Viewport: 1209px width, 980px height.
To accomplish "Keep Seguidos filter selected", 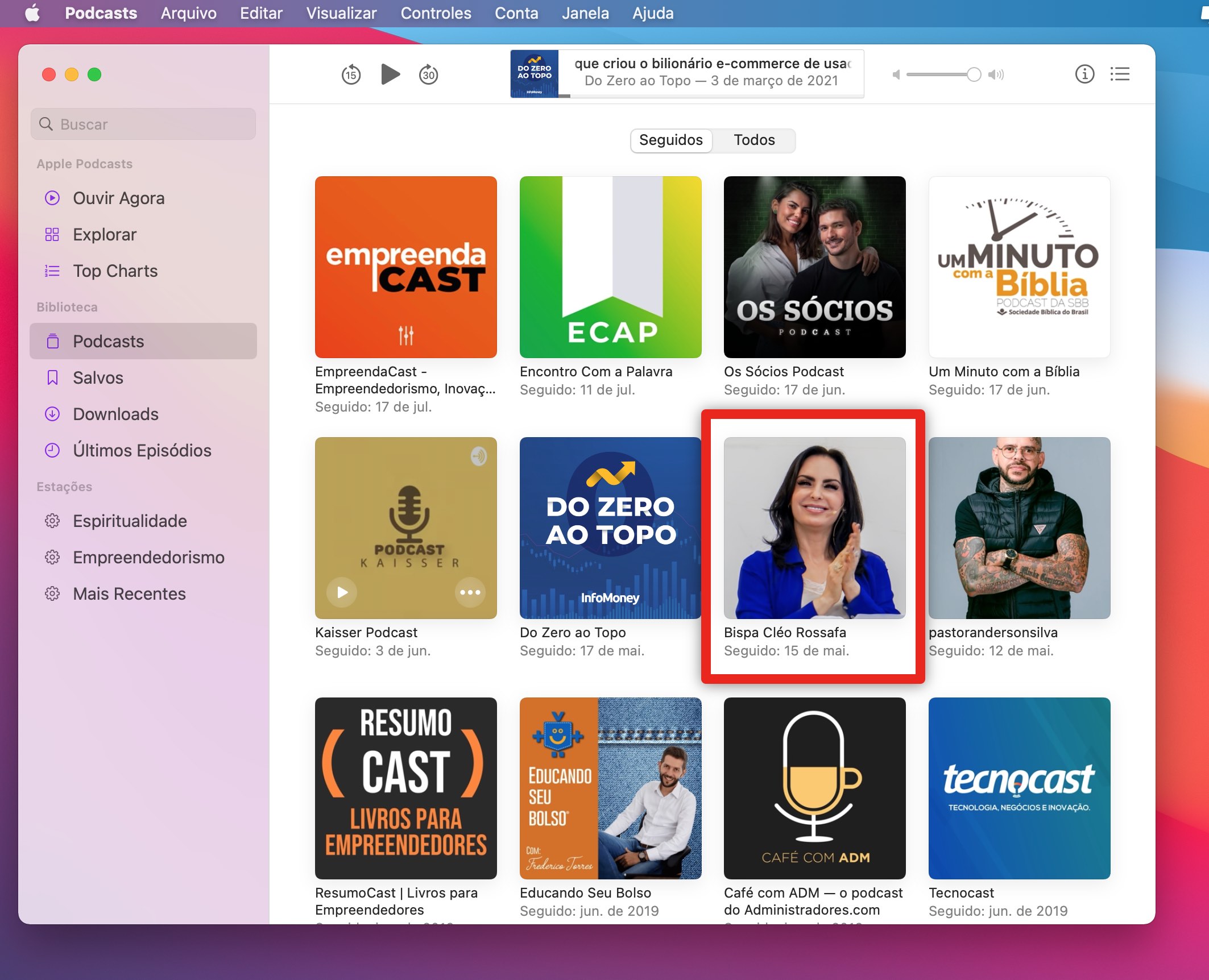I will click(670, 140).
